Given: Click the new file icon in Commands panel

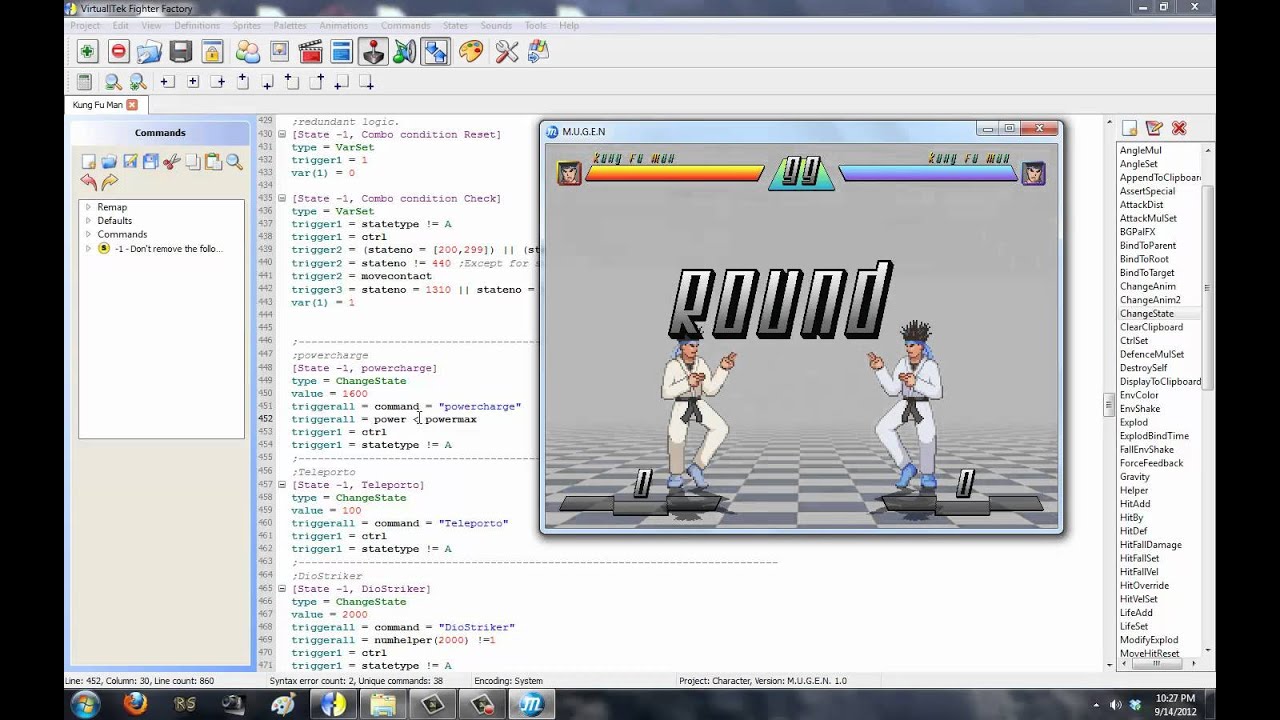Looking at the screenshot, I should 88,161.
